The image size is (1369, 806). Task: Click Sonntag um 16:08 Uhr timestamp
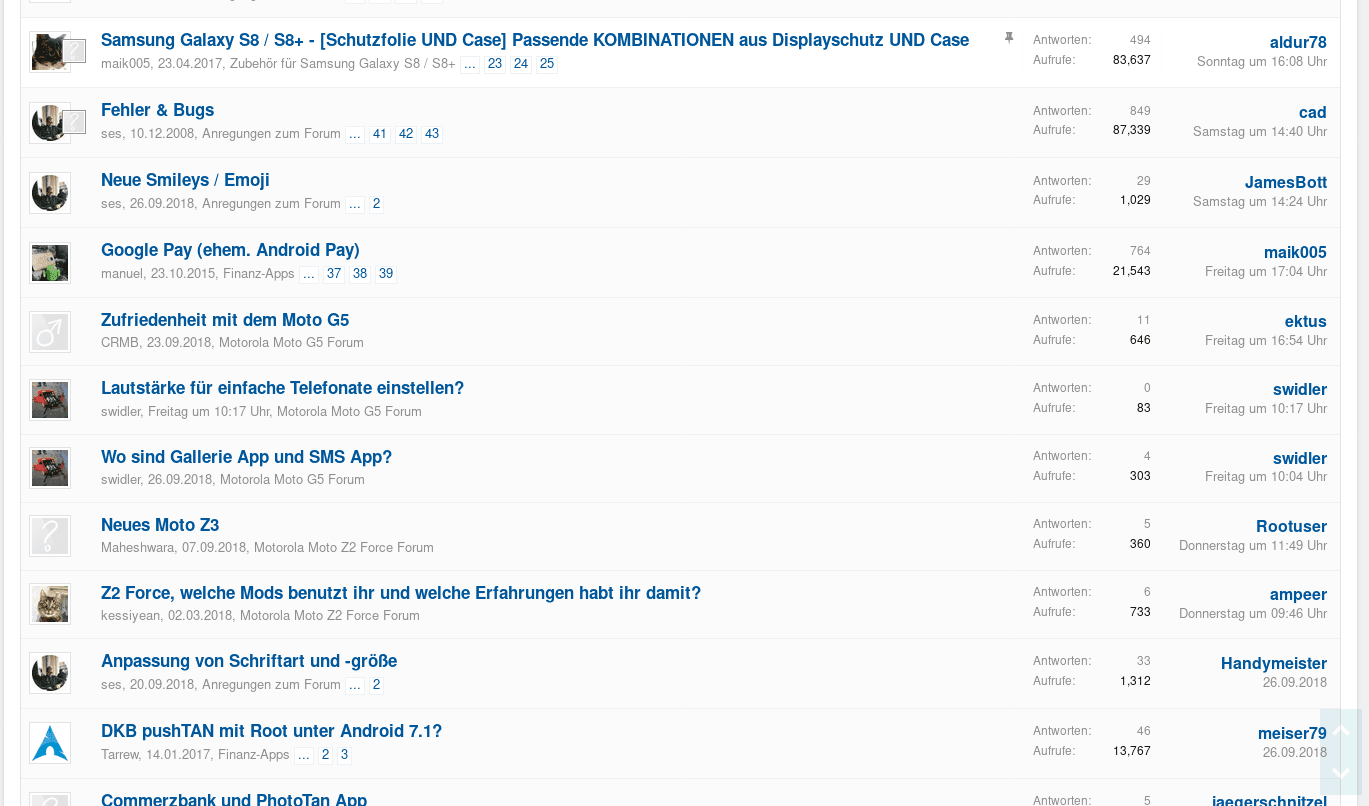click(x=1262, y=62)
